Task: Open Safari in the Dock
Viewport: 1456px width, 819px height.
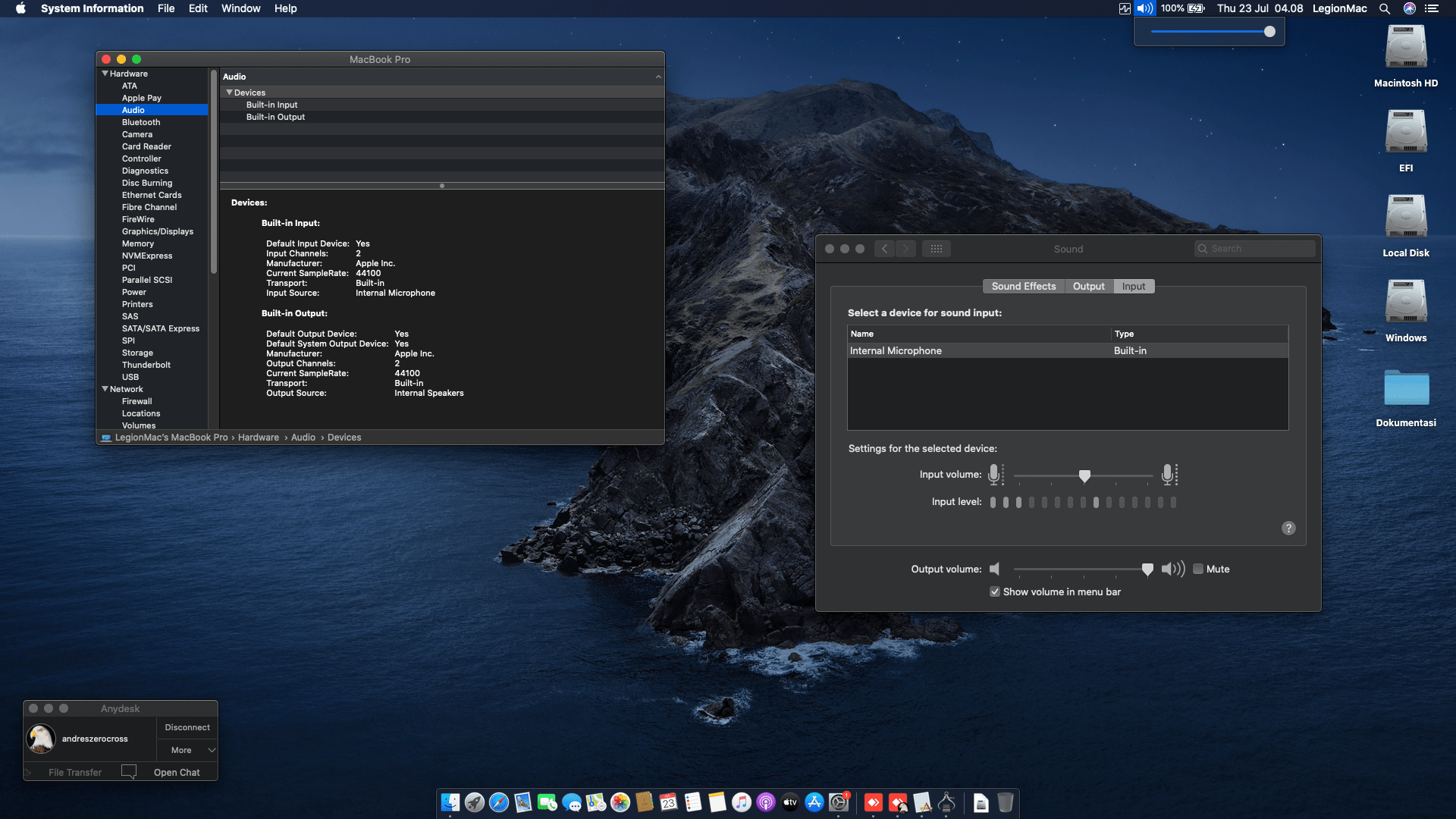Action: tap(499, 802)
